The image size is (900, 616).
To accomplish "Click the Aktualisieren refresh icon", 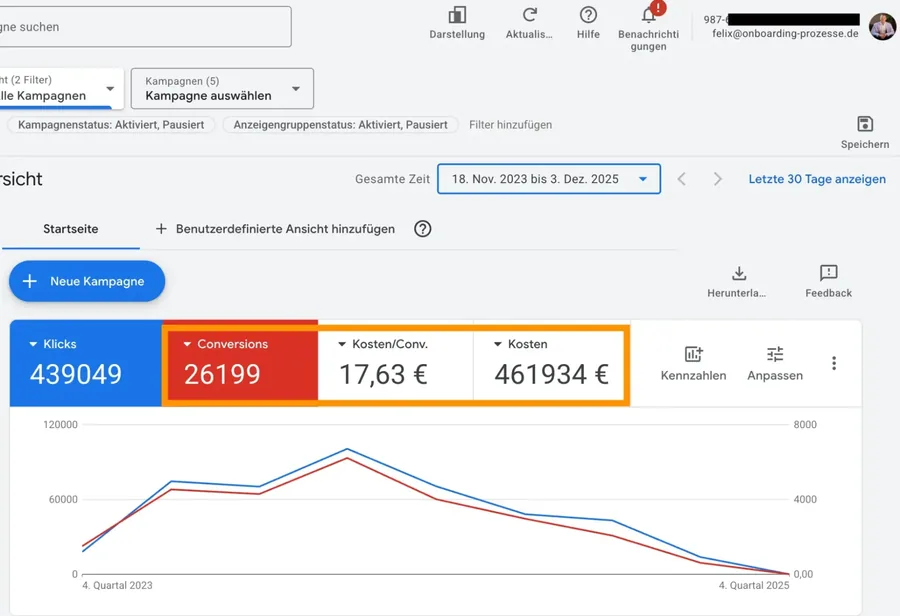I will point(529,15).
